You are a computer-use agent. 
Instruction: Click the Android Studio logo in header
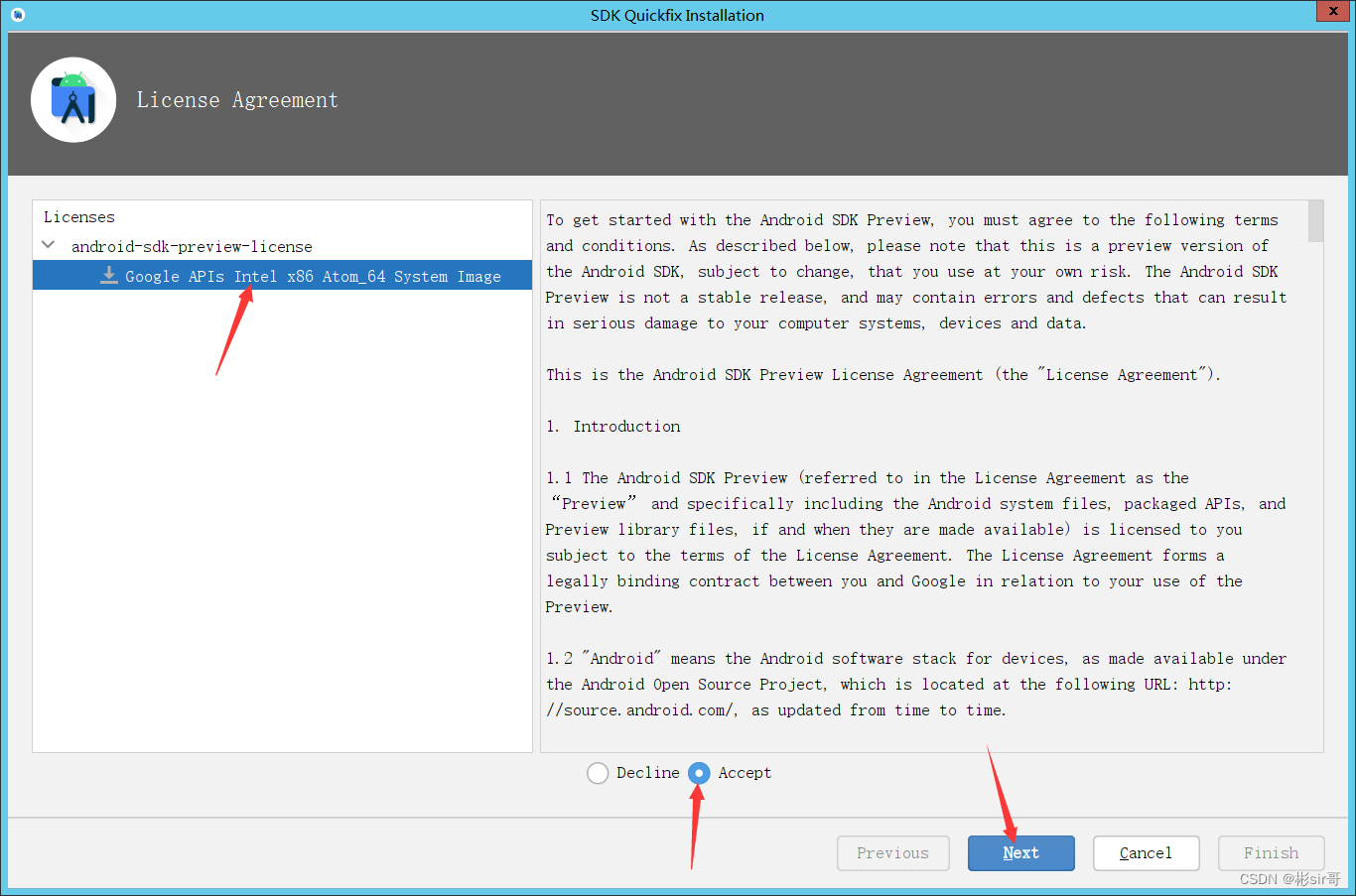pyautogui.click(x=73, y=100)
